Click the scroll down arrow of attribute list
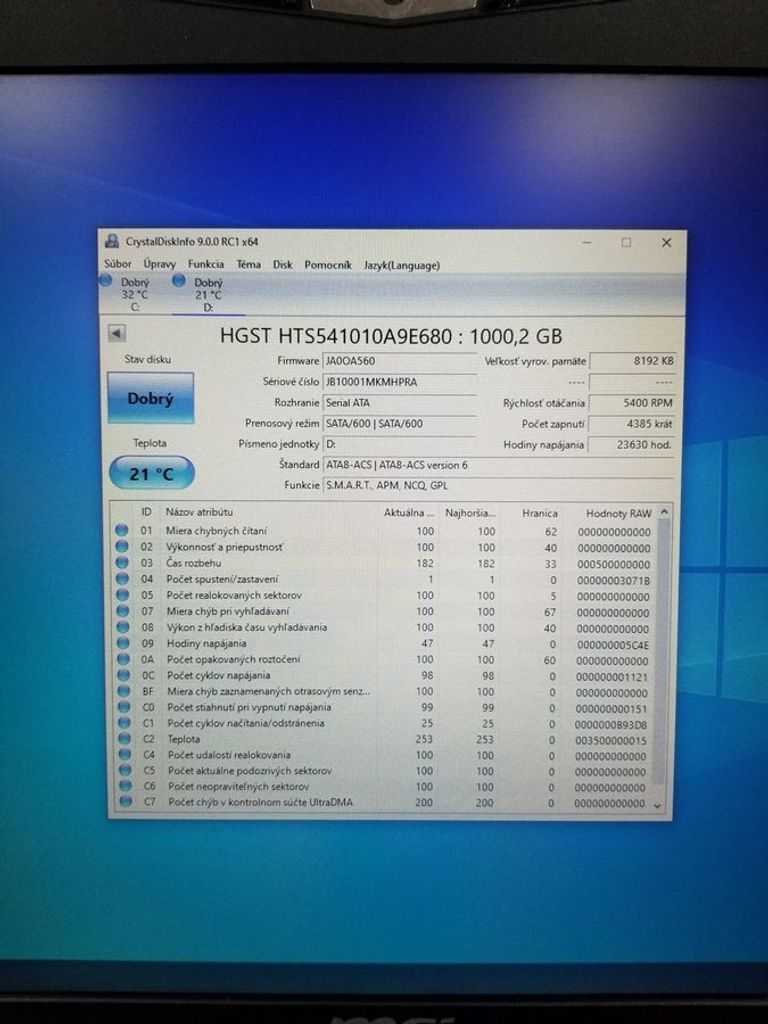Screen dimensions: 768x1024 (x=658, y=807)
